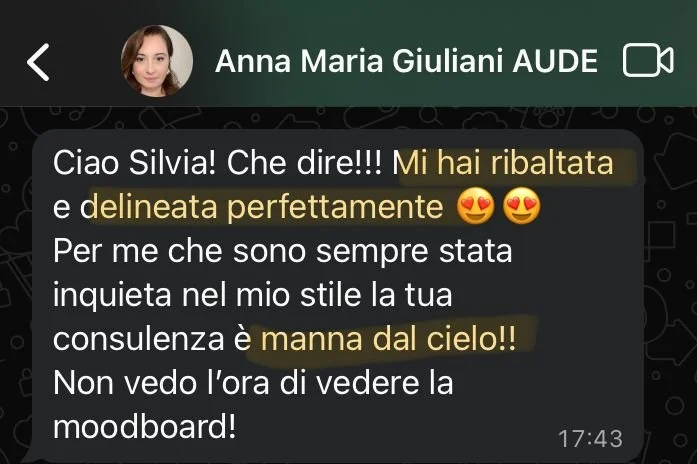Click highlighted text "Mi hai ribaltata"
697x464 pixels.
[503, 163]
